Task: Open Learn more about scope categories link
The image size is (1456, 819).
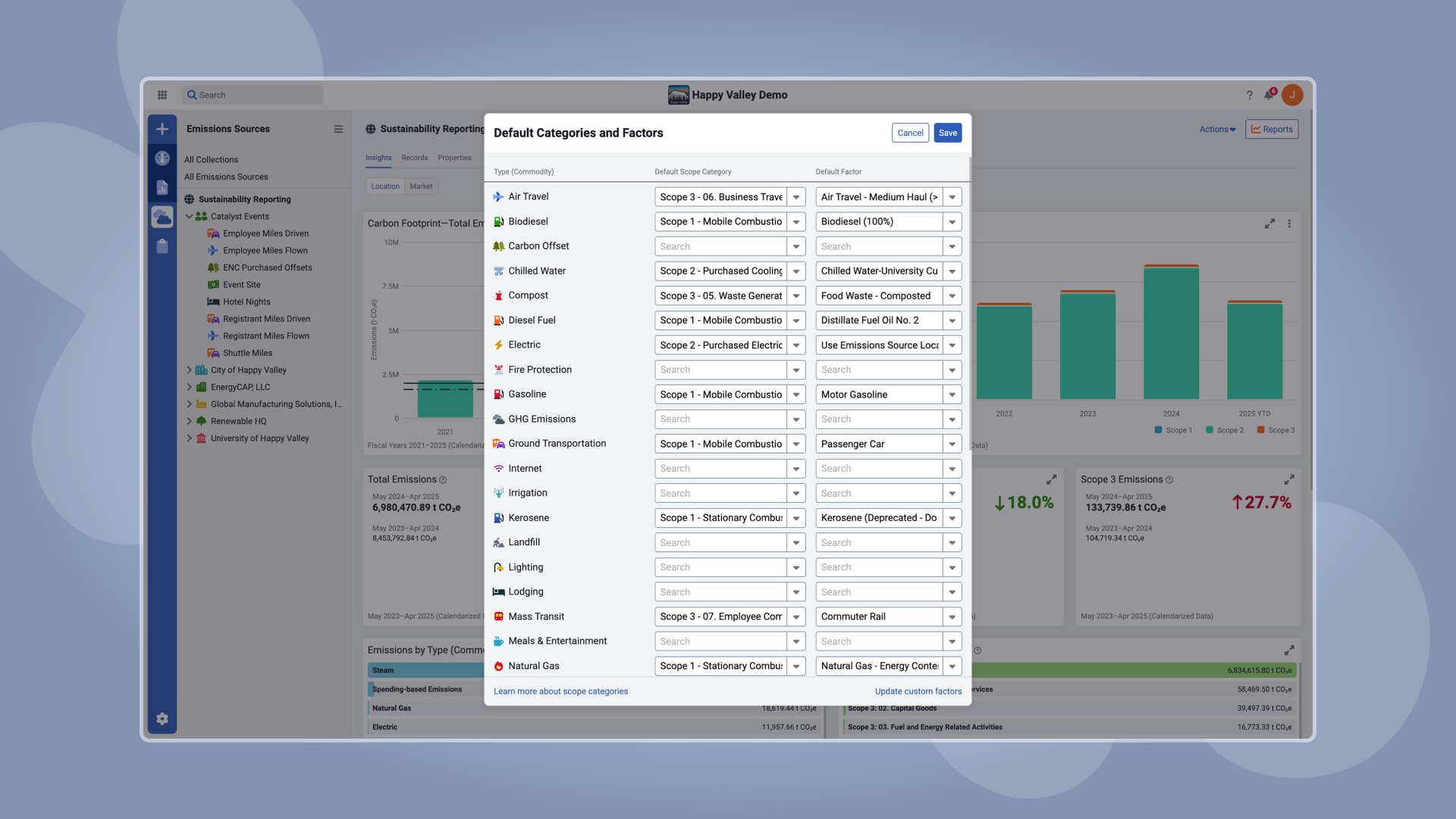Action: click(560, 692)
